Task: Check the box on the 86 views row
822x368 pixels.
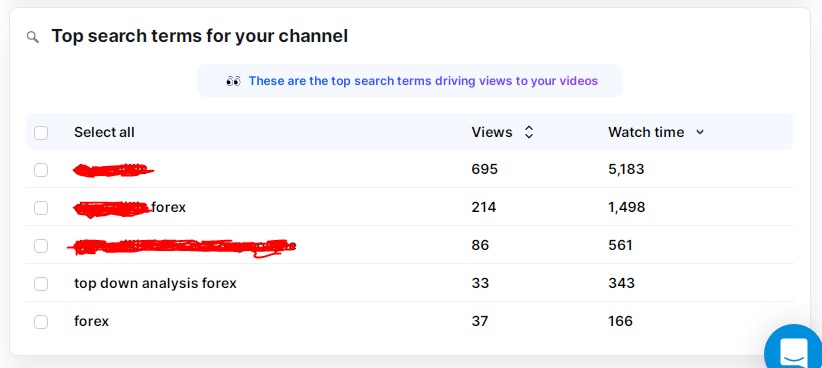Action: click(41, 246)
